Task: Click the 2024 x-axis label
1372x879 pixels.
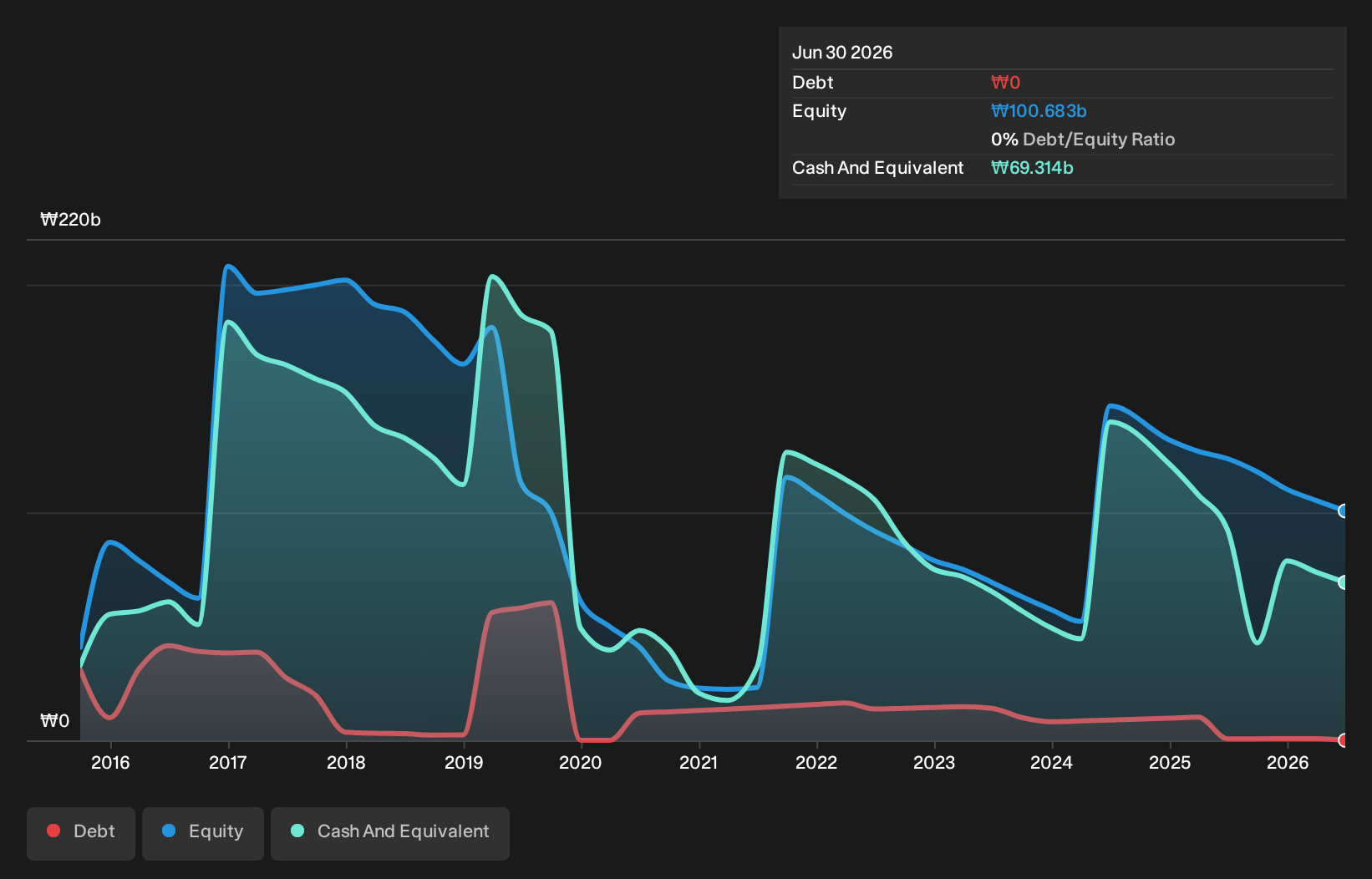Action: coord(1051,763)
